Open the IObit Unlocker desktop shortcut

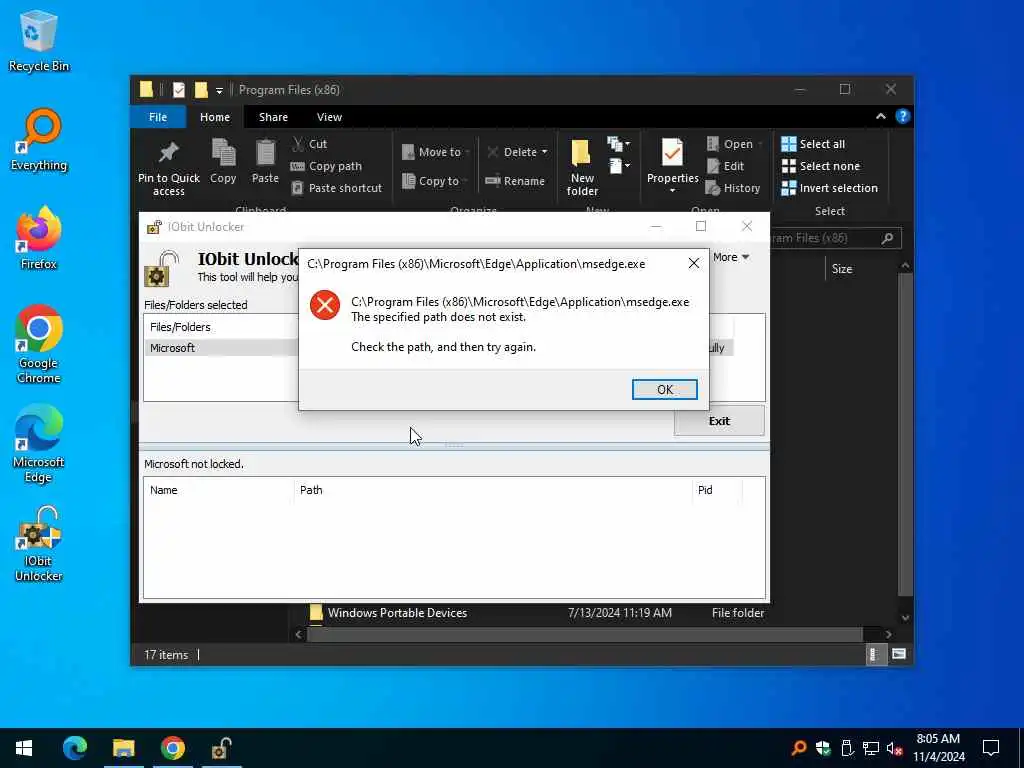(39, 543)
